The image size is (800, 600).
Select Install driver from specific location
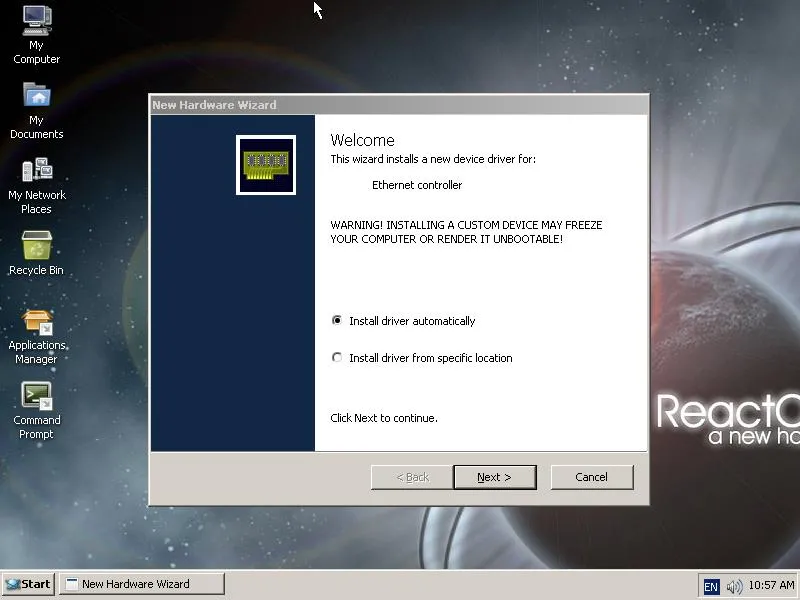point(337,357)
